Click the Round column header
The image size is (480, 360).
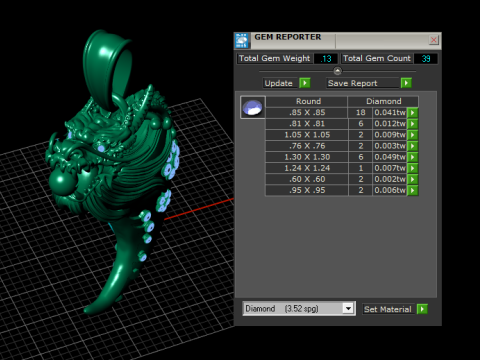point(308,101)
